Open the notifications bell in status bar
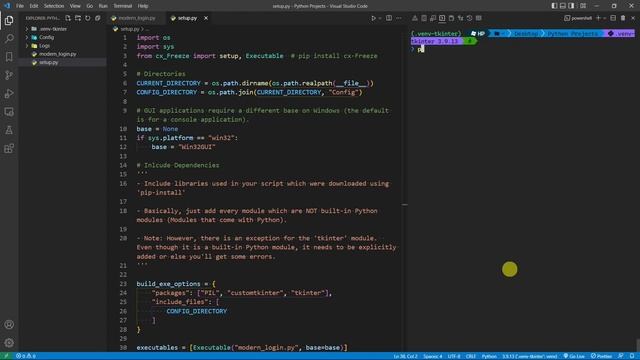The width and height of the screenshot is (640, 360). 632,356
